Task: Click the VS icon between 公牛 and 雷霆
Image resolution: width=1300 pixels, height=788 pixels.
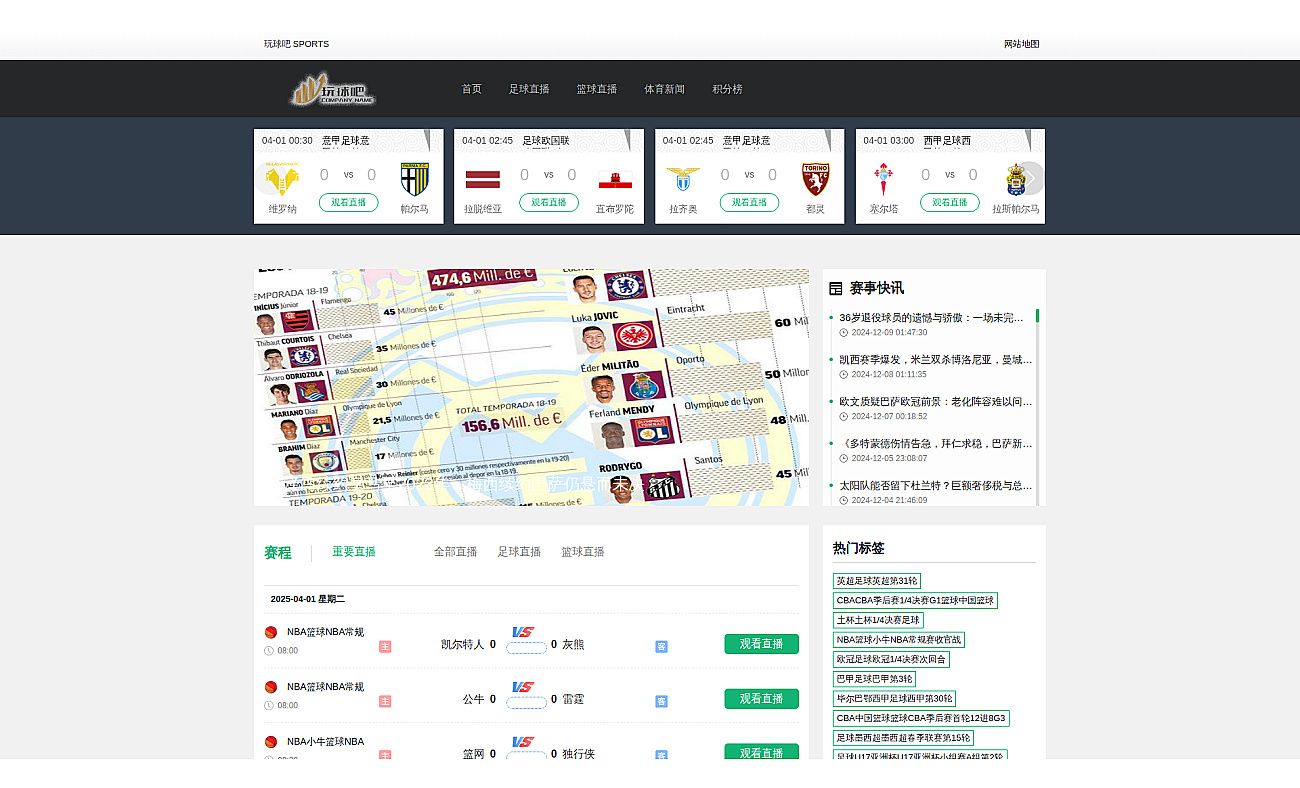Action: [x=523, y=687]
